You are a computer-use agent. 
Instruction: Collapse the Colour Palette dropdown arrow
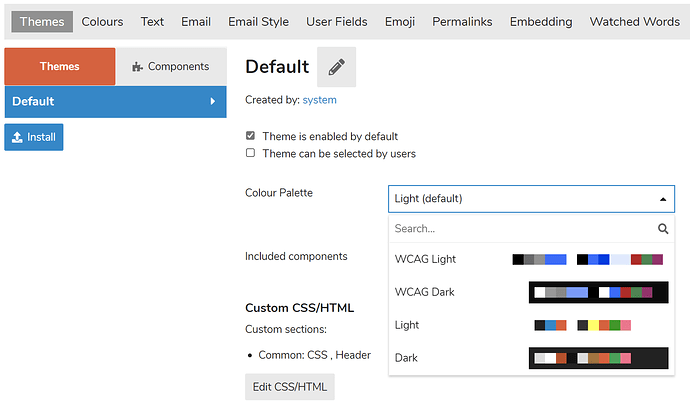click(663, 199)
